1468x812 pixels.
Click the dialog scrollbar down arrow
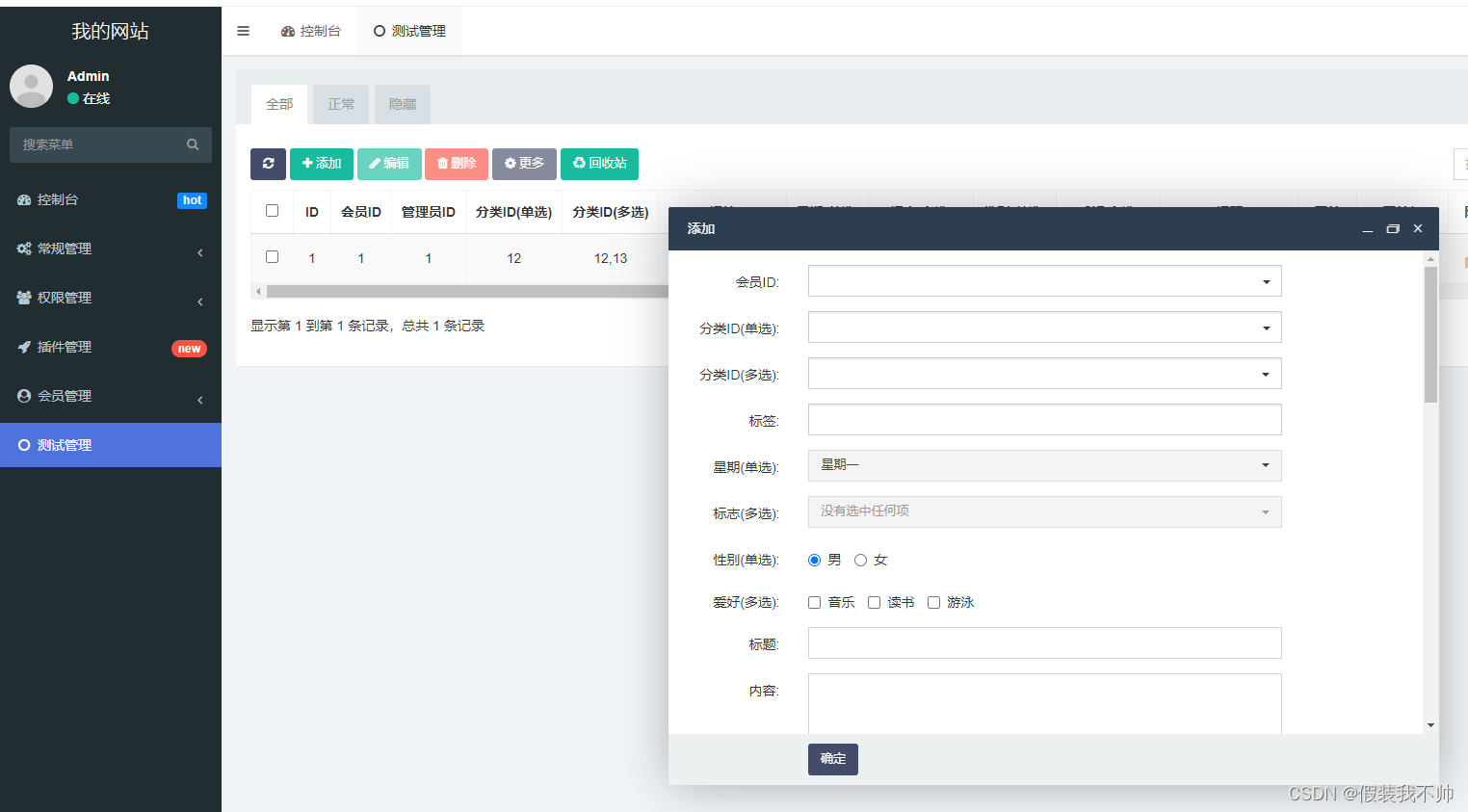1430,725
